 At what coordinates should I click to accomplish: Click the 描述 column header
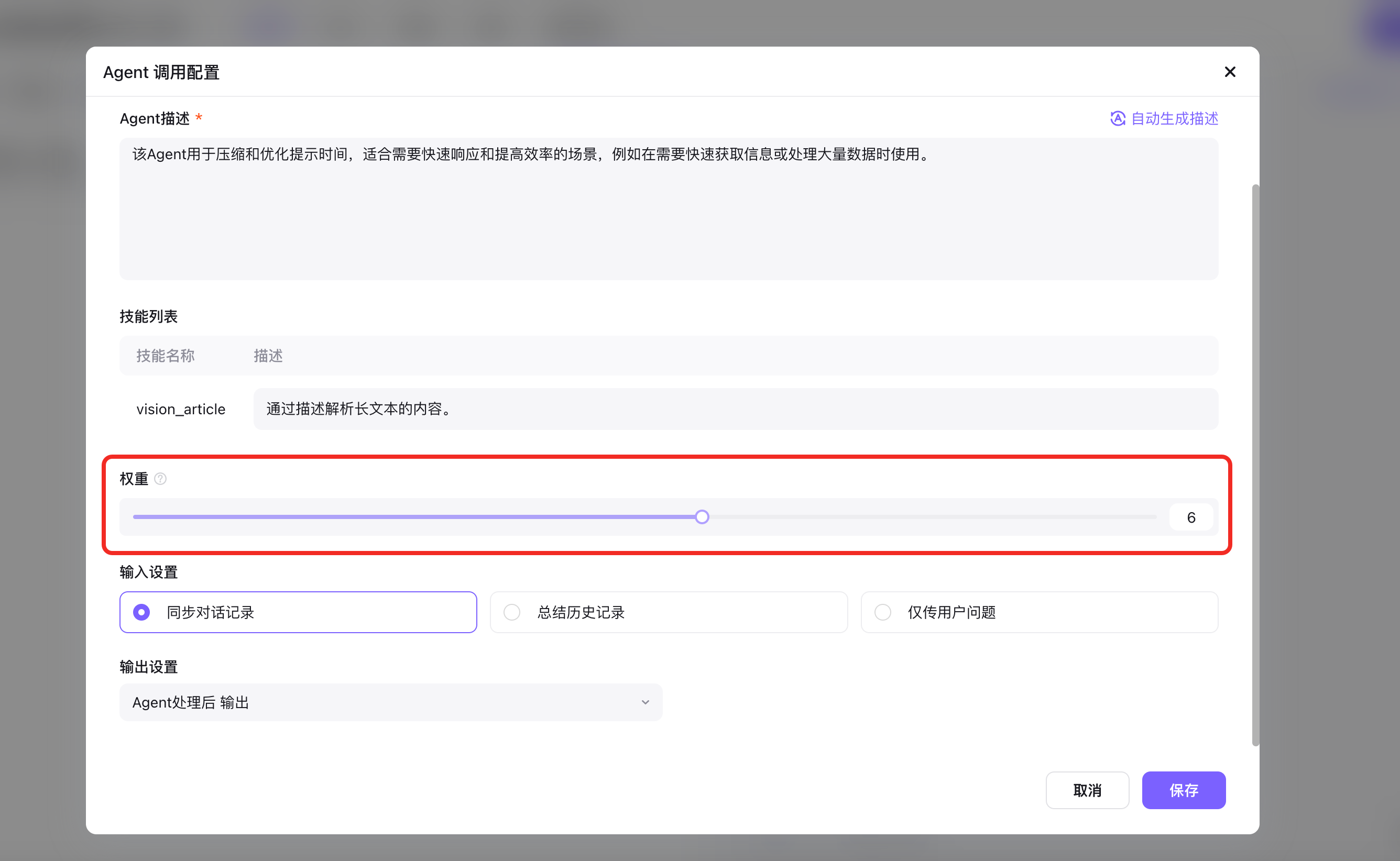click(x=268, y=356)
